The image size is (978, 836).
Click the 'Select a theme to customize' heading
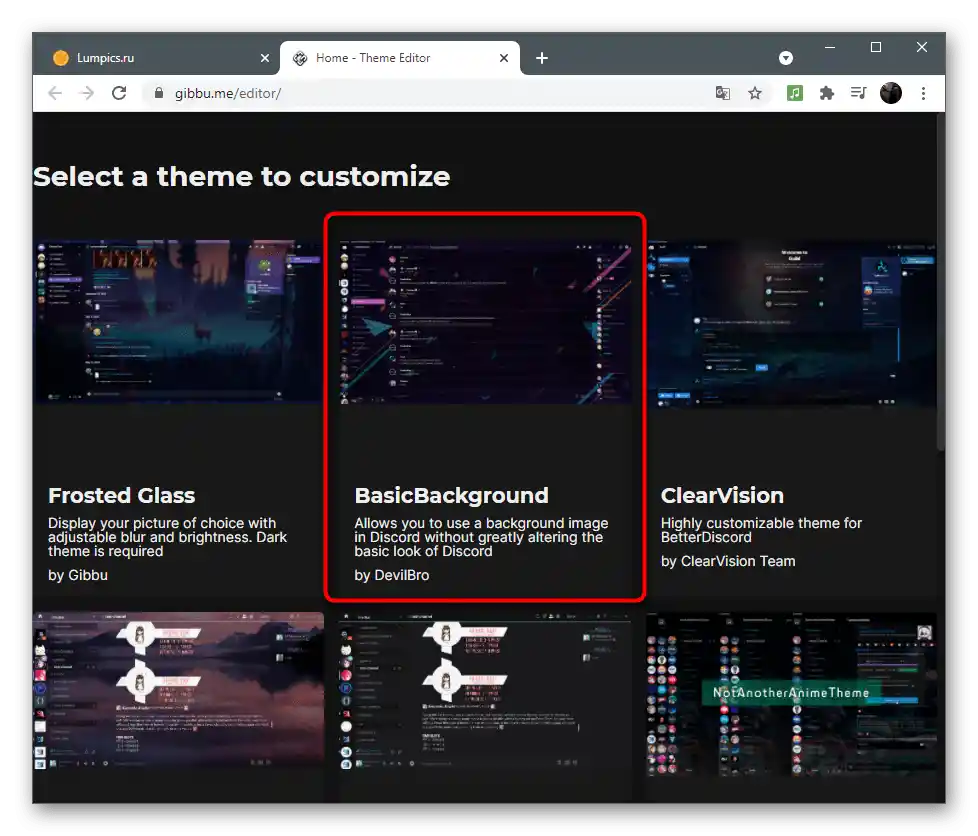point(242,177)
